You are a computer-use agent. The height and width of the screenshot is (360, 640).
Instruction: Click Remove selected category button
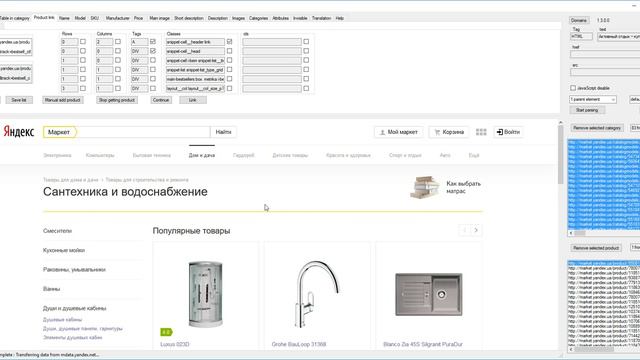597,128
